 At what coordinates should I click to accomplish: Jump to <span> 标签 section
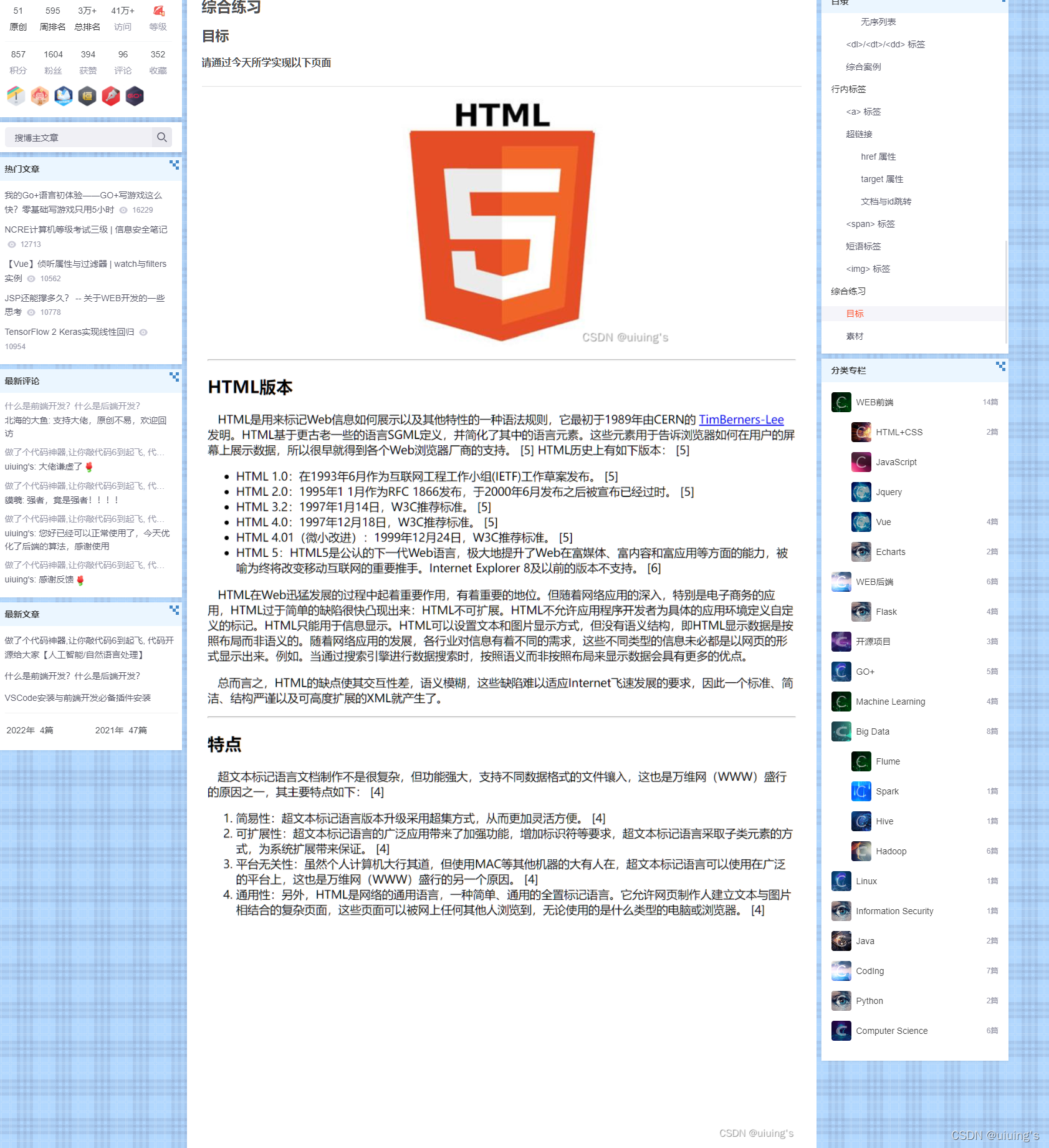click(x=870, y=224)
